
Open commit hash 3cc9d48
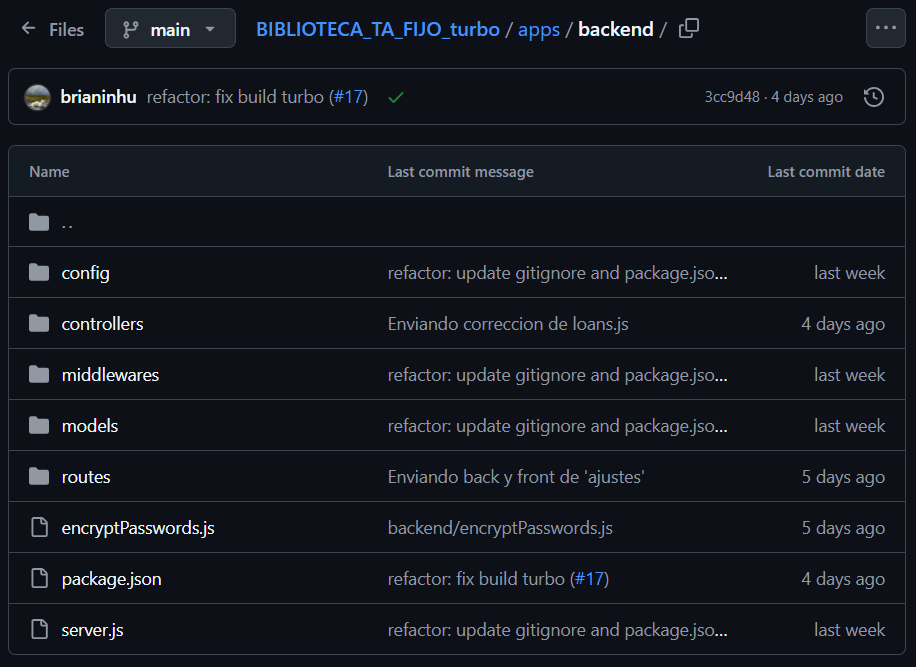click(x=731, y=97)
